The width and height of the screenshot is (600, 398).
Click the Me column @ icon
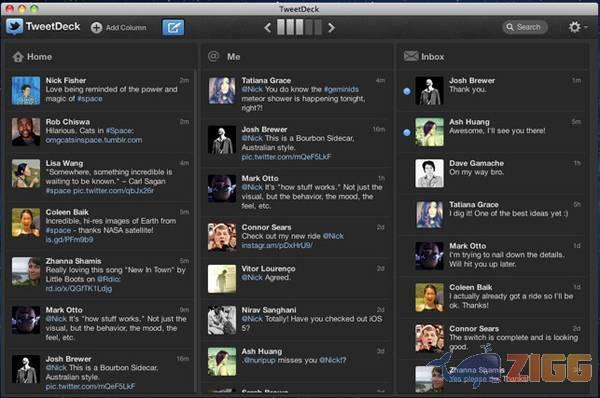214,56
